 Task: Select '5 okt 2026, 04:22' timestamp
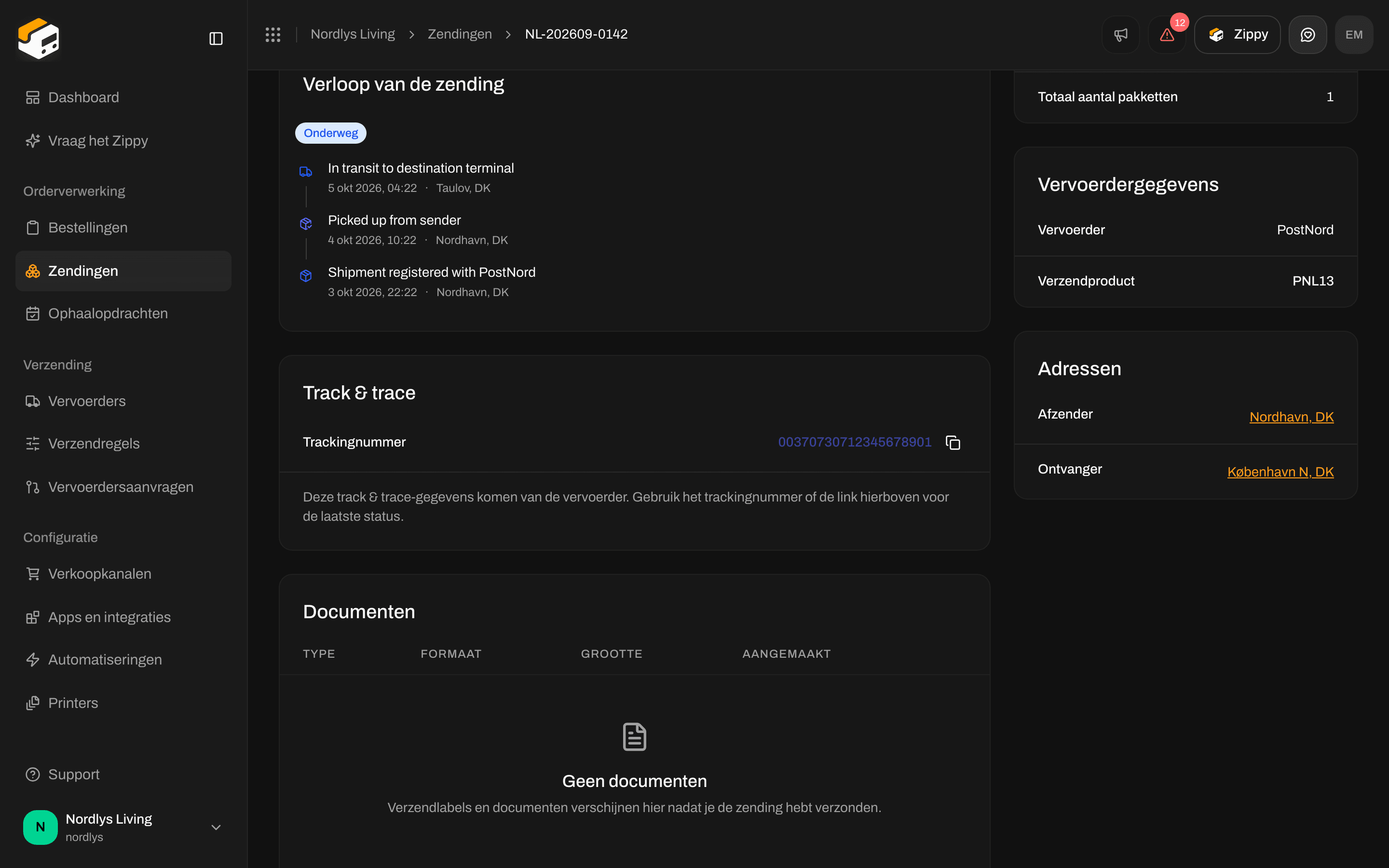click(x=372, y=188)
